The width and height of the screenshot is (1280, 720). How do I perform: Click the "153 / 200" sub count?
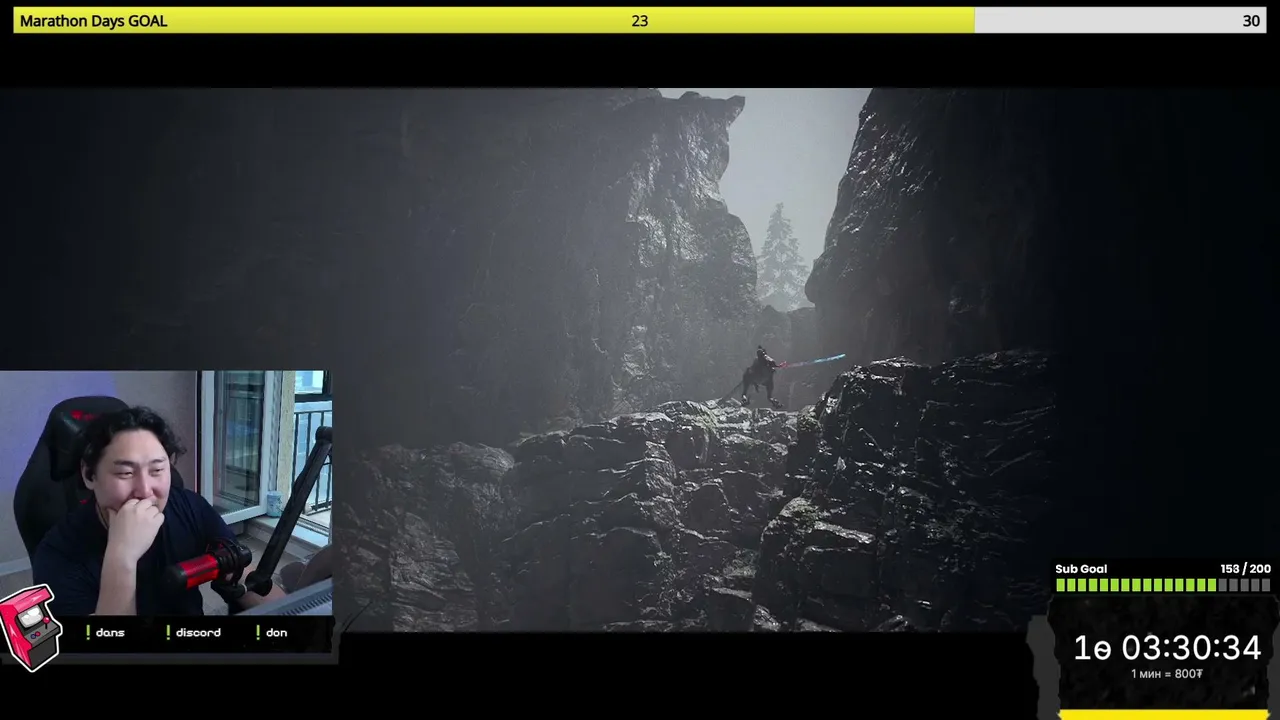coord(1245,569)
